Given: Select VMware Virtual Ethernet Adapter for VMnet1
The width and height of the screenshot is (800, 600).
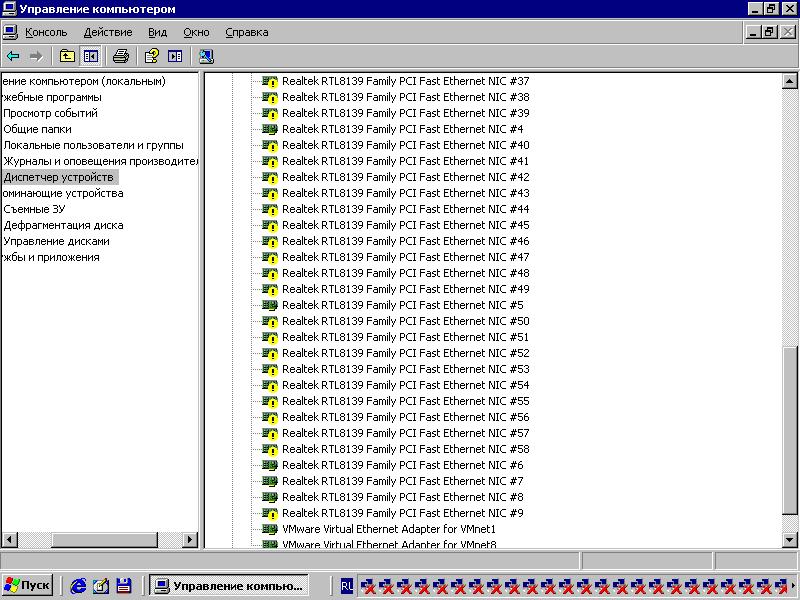Looking at the screenshot, I should tap(389, 529).
